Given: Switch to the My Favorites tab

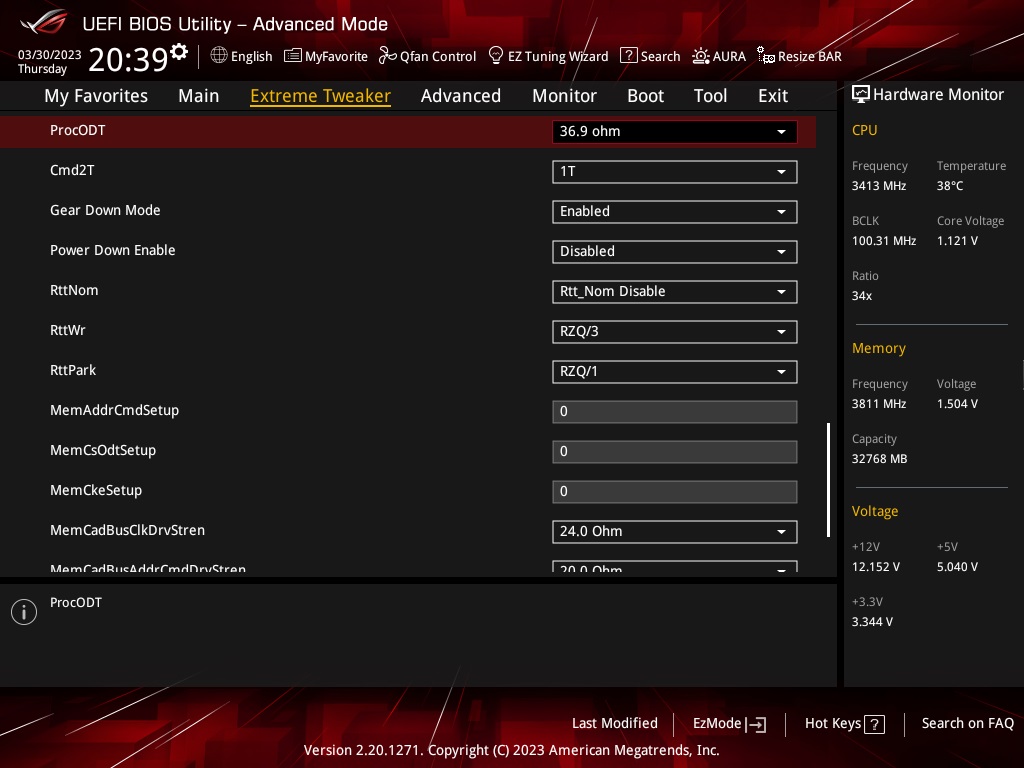Looking at the screenshot, I should pyautogui.click(x=96, y=96).
